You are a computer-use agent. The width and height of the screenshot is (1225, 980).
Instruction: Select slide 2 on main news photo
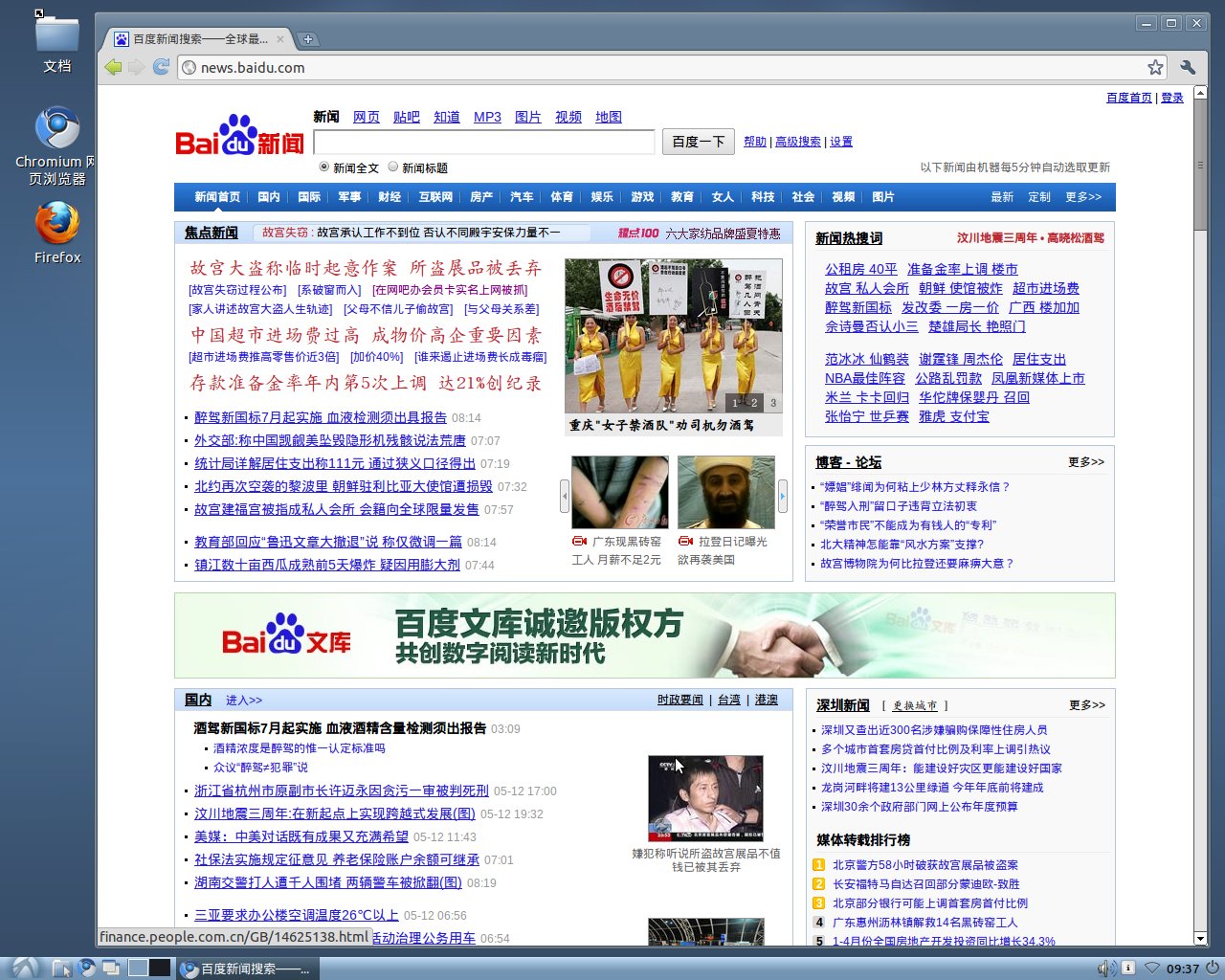pyautogui.click(x=754, y=403)
